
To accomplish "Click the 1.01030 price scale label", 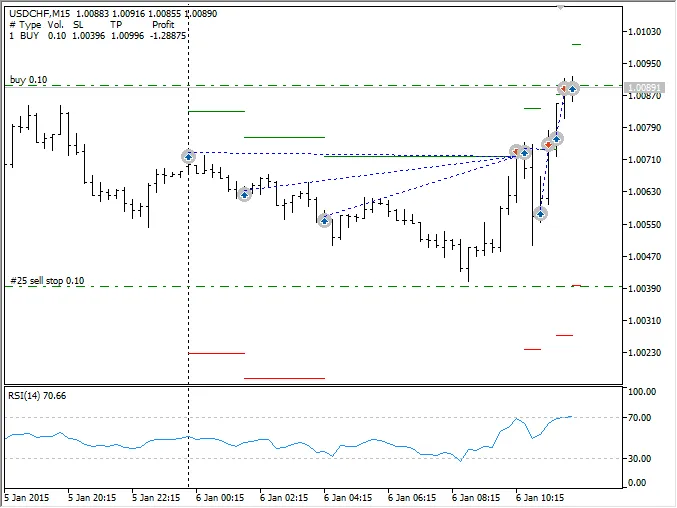I will [644, 32].
